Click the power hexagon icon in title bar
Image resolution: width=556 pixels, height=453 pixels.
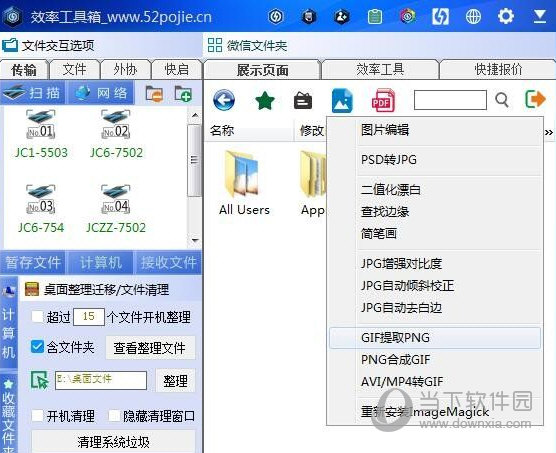point(276,16)
